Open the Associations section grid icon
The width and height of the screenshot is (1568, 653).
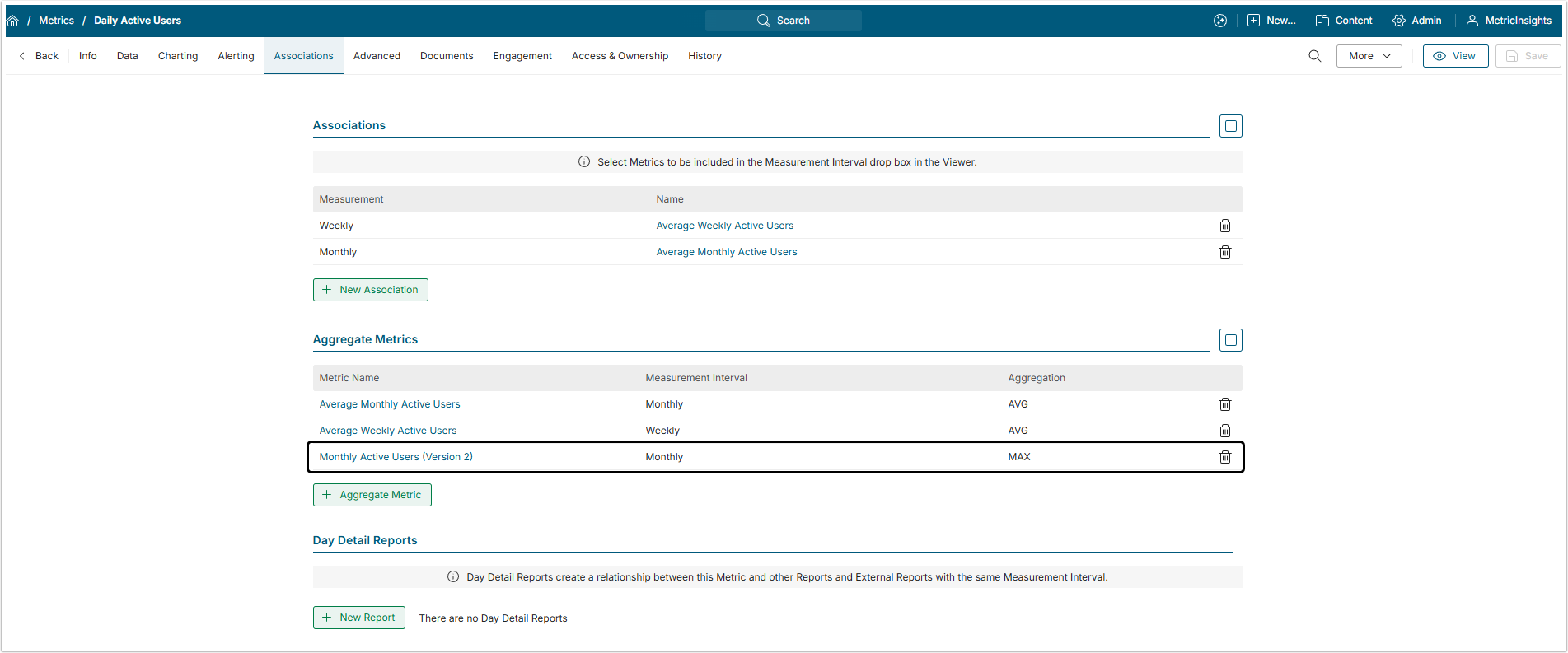pyautogui.click(x=1230, y=126)
